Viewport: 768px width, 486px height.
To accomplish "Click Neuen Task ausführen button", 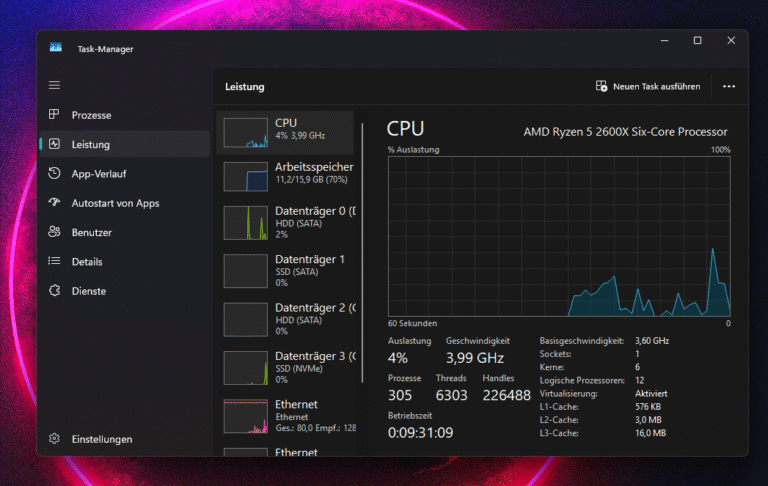I will pyautogui.click(x=647, y=87).
